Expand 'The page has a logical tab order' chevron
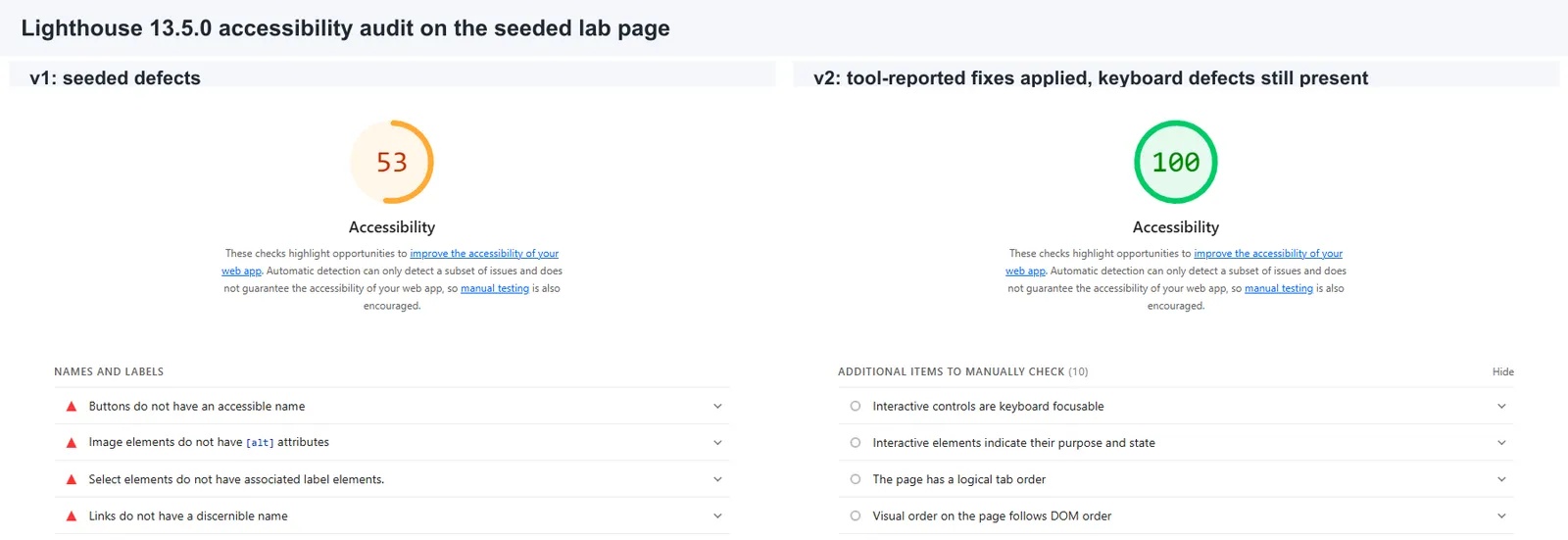The width and height of the screenshot is (1568, 540). coord(1501,479)
